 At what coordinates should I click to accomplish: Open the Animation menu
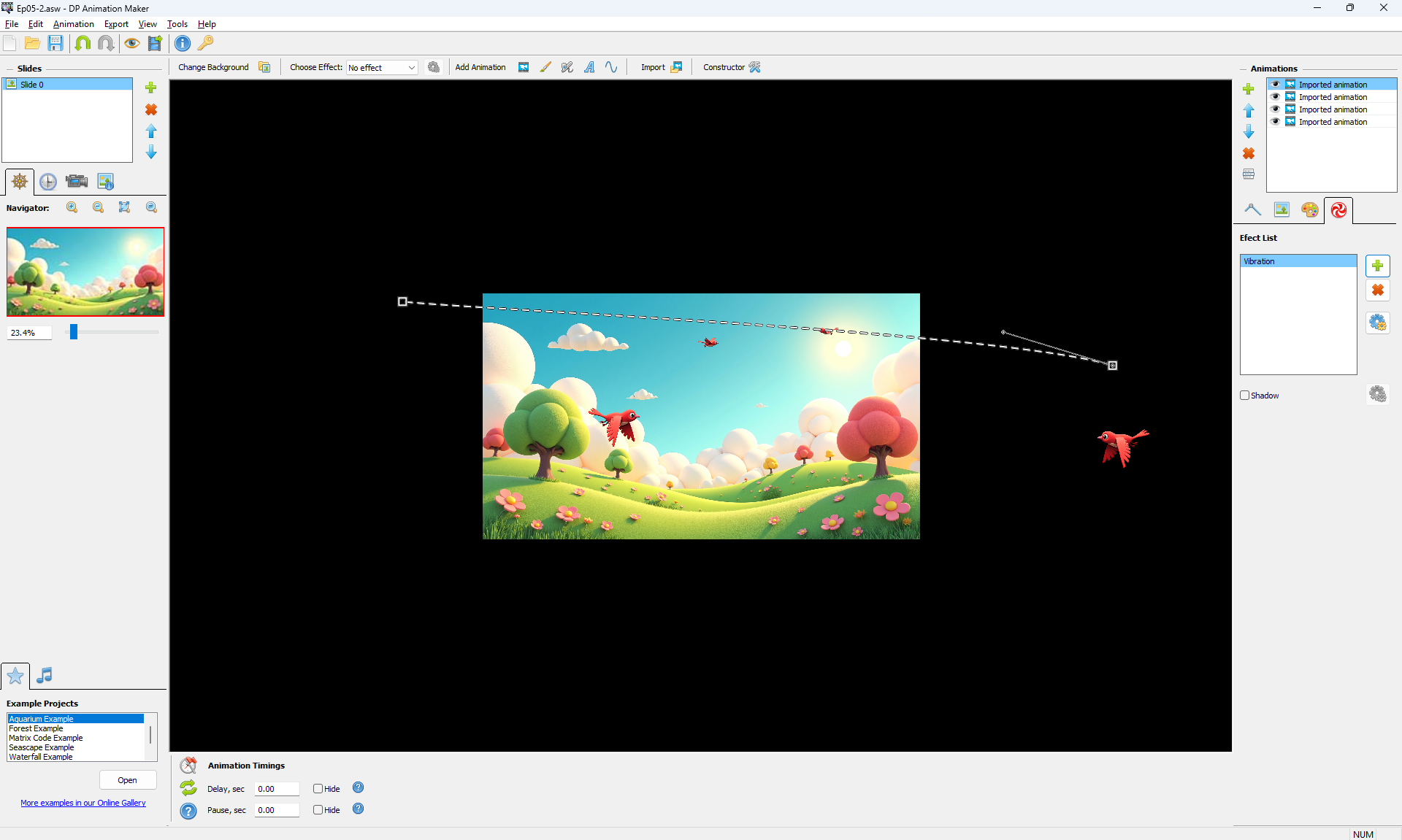click(73, 24)
